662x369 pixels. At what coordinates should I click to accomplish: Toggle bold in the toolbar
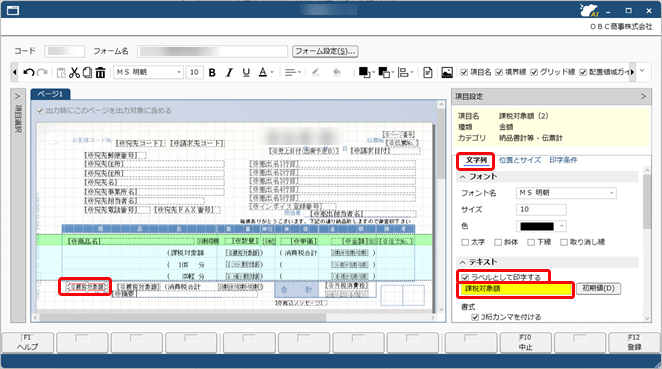pyautogui.click(x=212, y=73)
